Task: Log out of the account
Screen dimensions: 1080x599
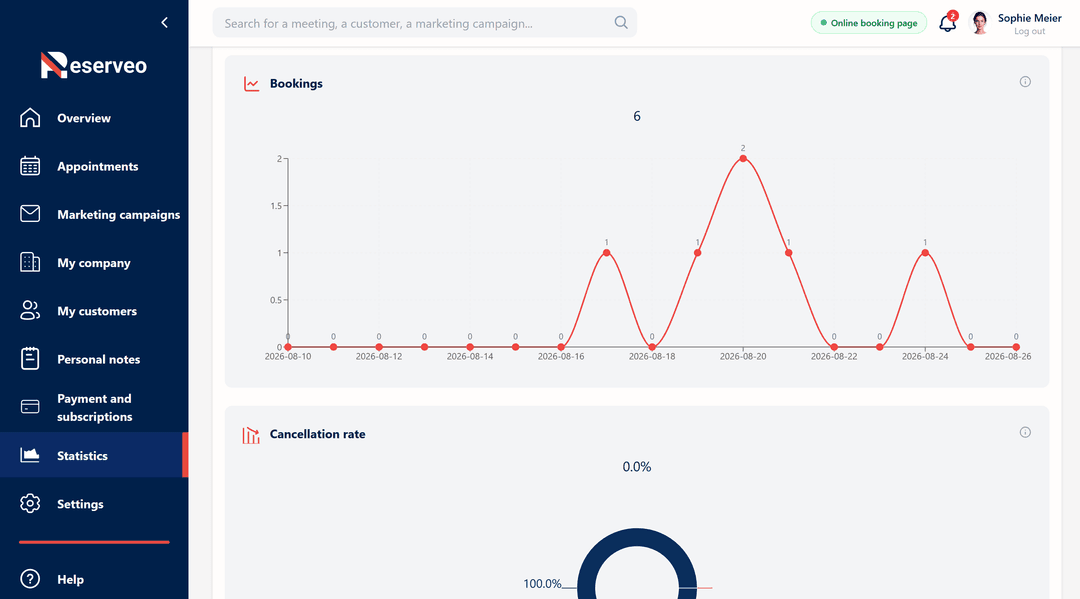Action: point(1029,32)
